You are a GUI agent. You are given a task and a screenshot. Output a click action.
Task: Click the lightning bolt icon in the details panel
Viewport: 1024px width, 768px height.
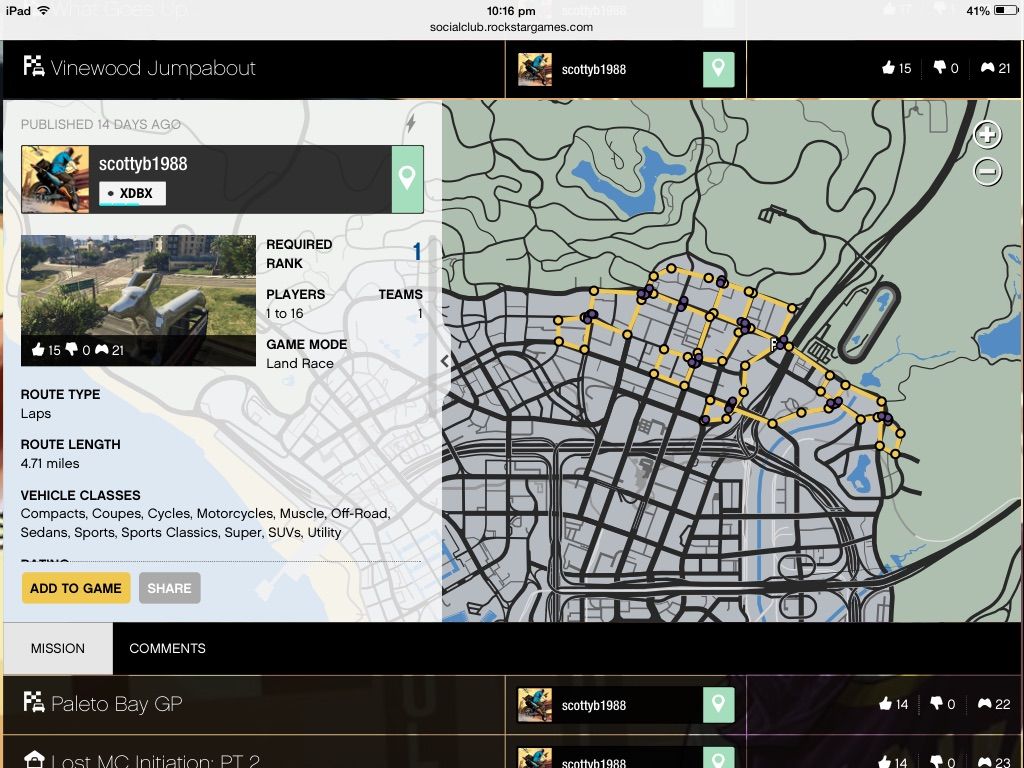[x=411, y=123]
